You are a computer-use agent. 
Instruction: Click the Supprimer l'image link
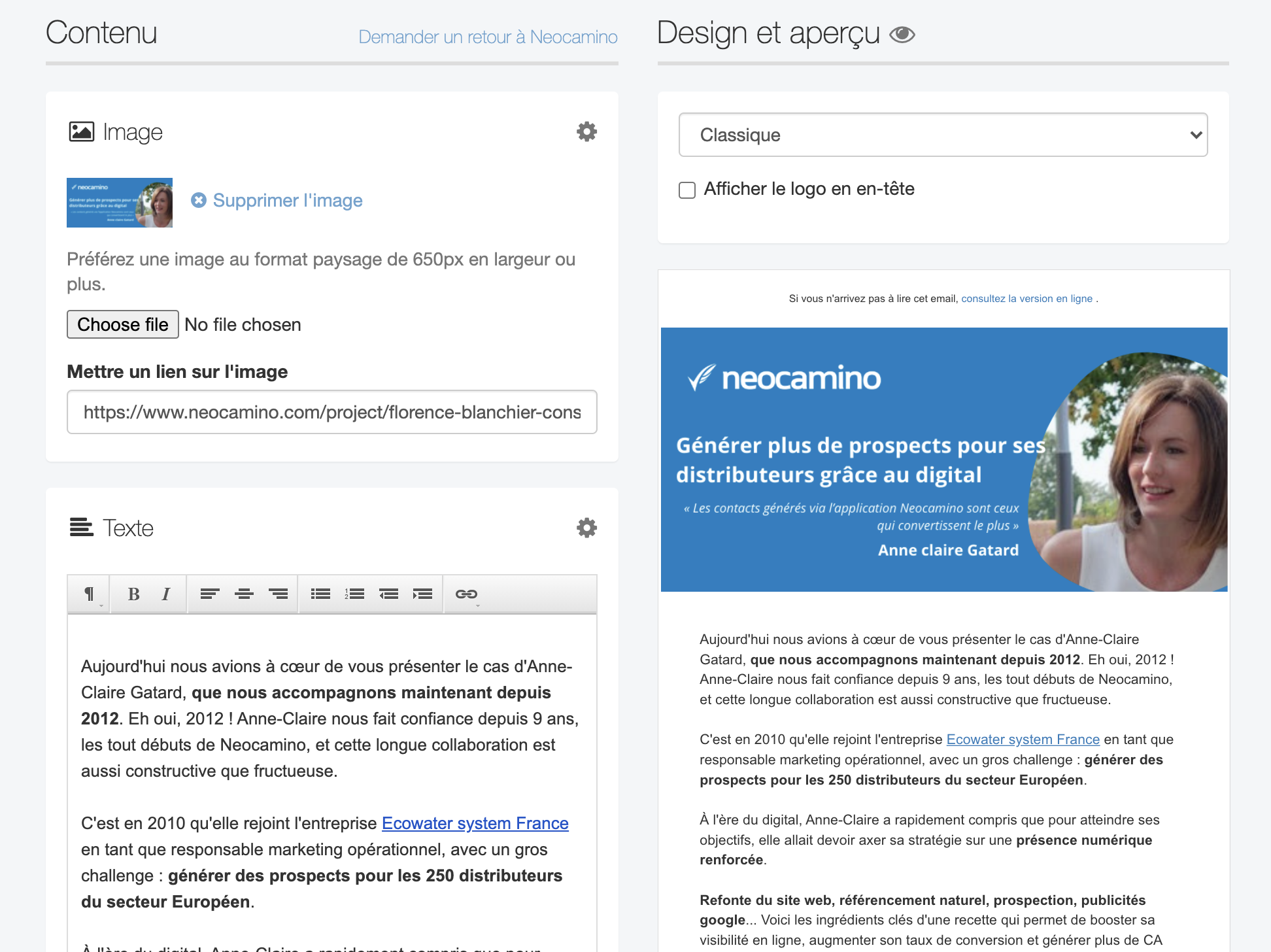click(288, 200)
